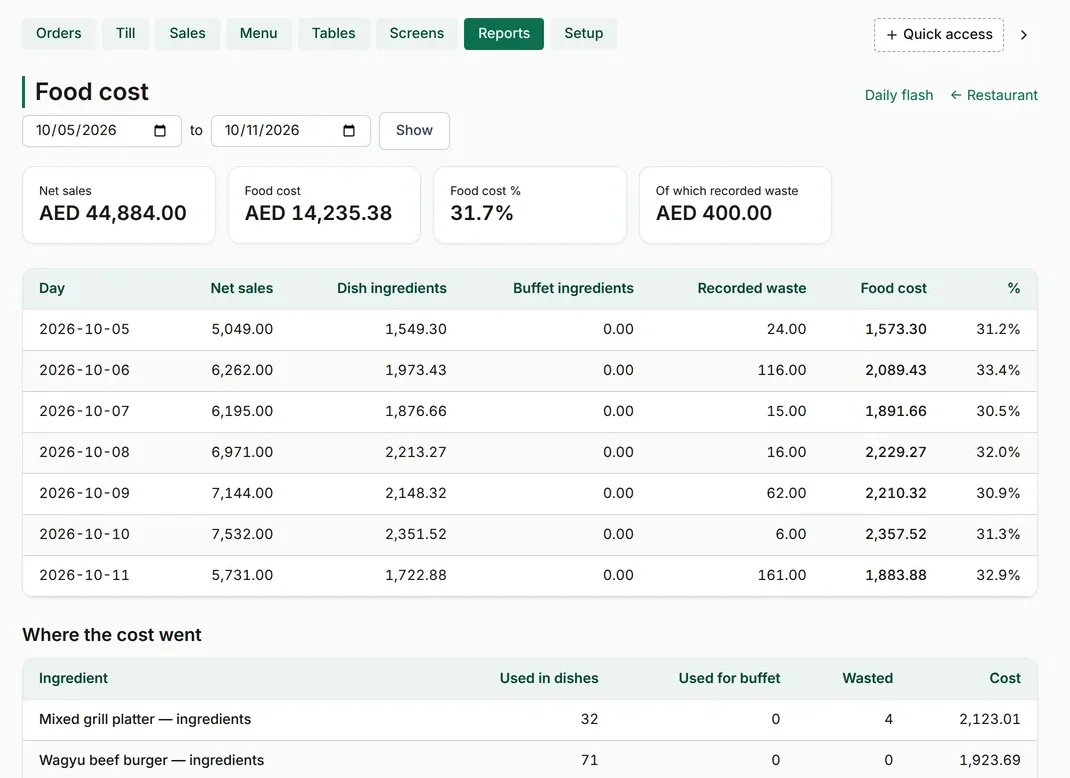Click the Quick access button

(939, 35)
